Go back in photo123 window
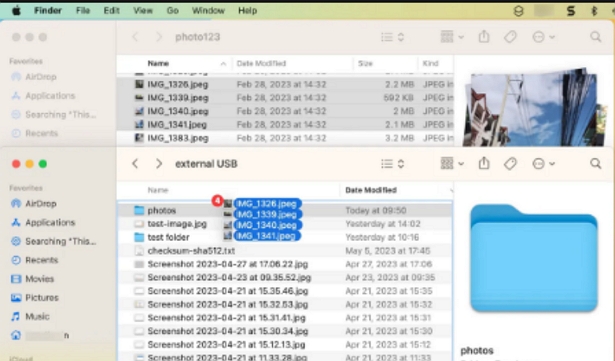This screenshot has width=615, height=361. [x=135, y=37]
